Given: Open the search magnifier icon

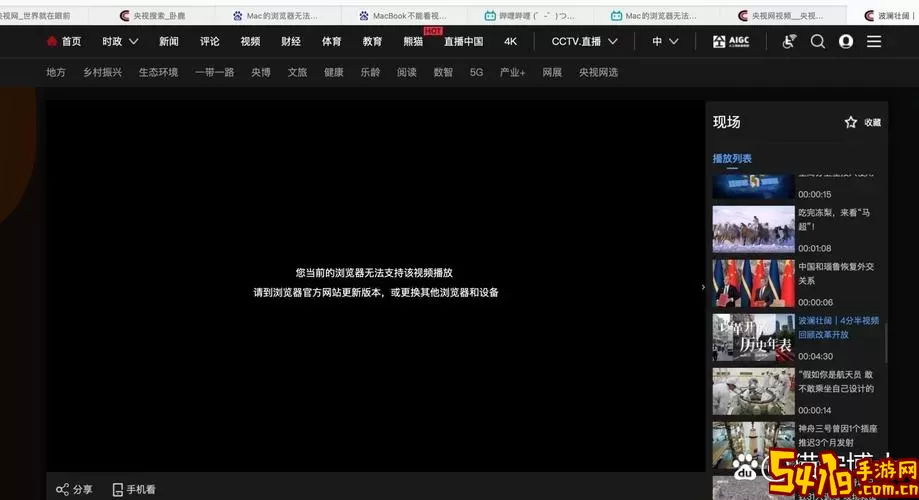Looking at the screenshot, I should pyautogui.click(x=818, y=42).
